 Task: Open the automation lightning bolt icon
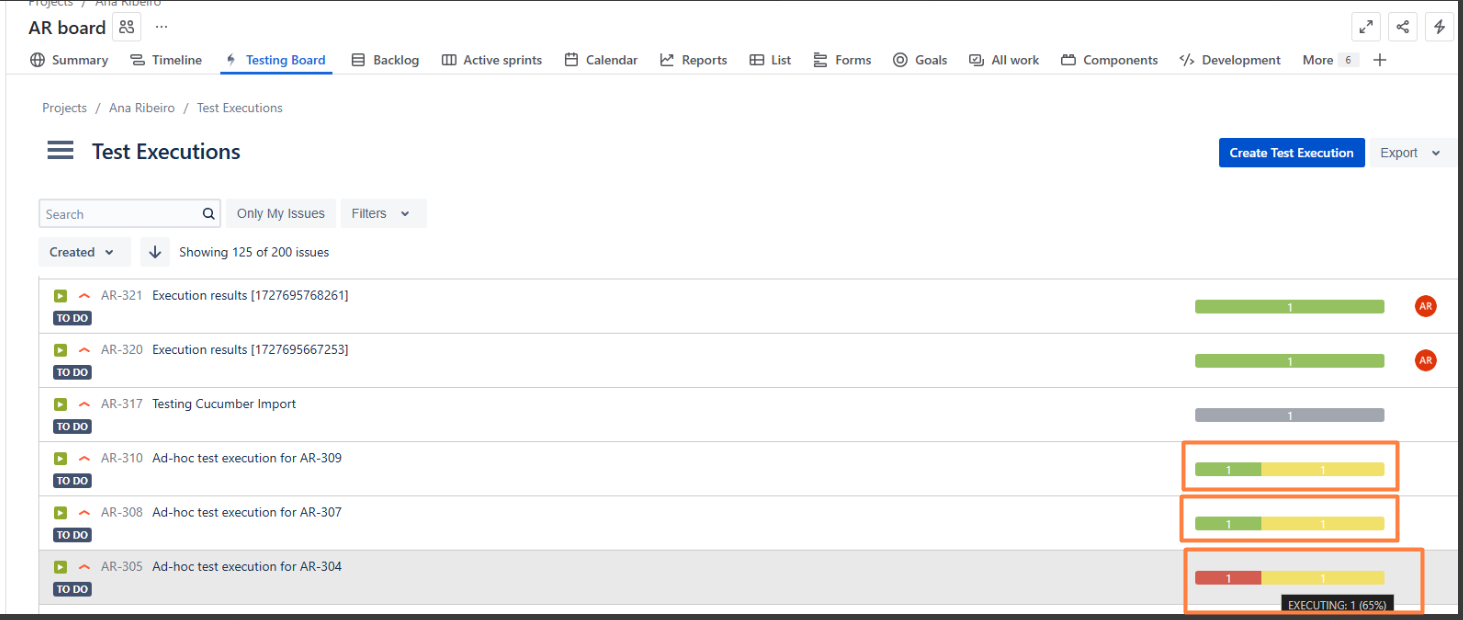pos(1439,27)
